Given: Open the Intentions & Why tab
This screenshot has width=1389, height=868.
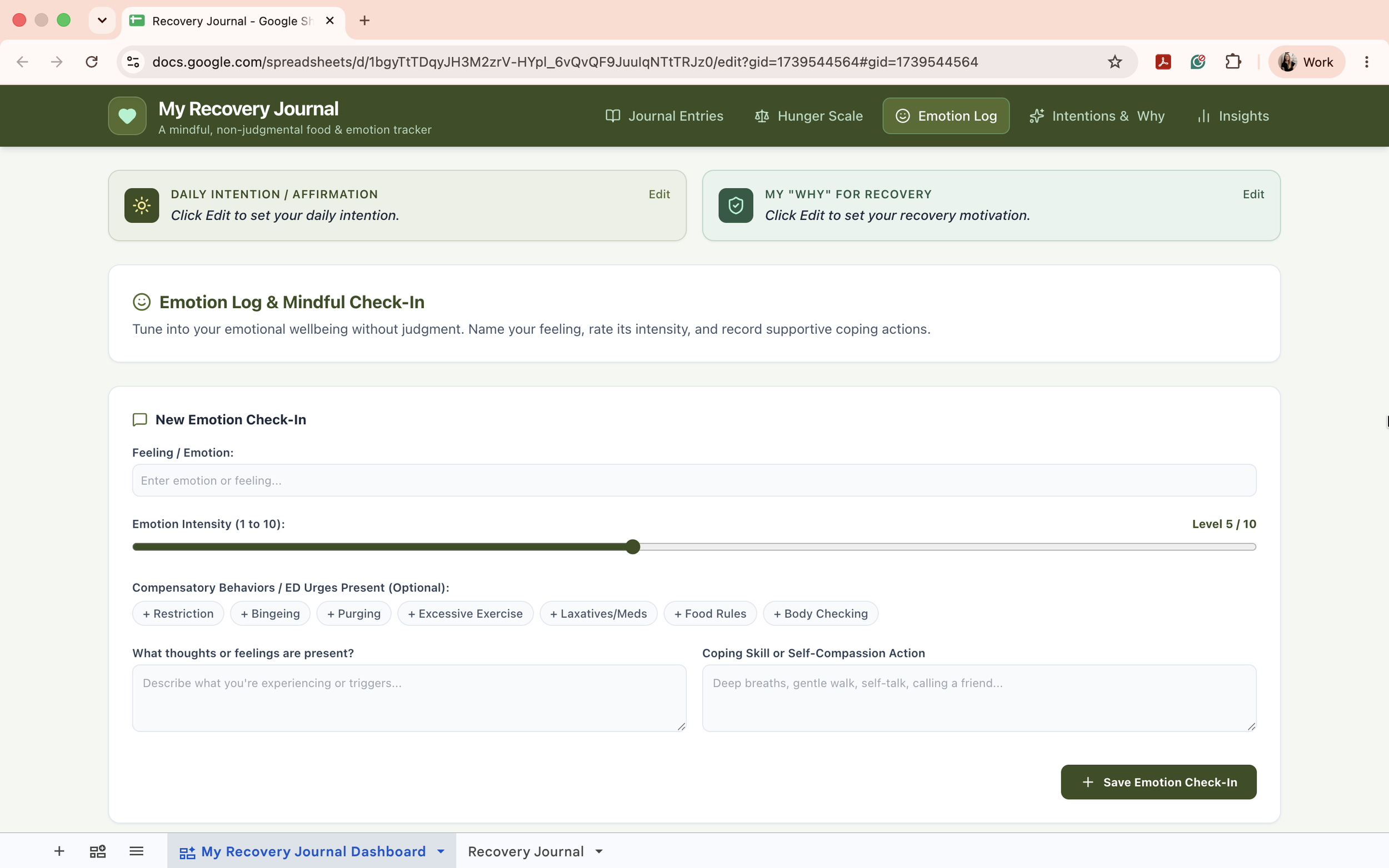Looking at the screenshot, I should (x=1097, y=116).
